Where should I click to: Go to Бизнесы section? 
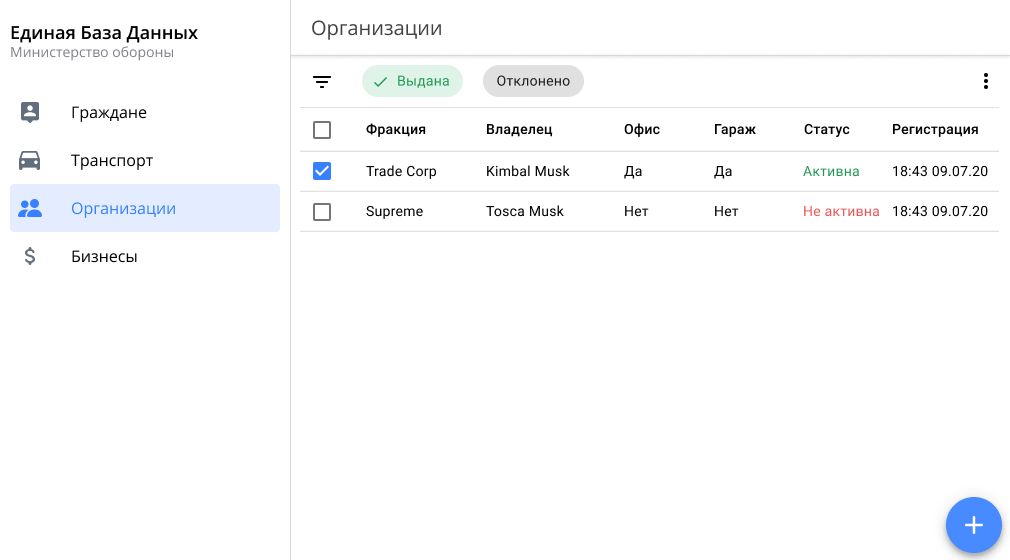point(104,257)
